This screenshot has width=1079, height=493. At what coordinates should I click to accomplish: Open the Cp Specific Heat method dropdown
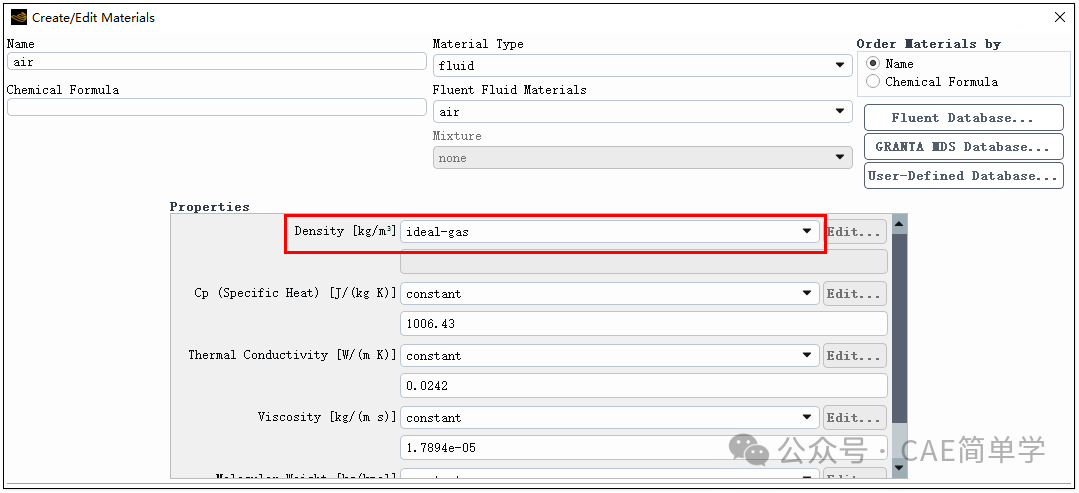610,293
